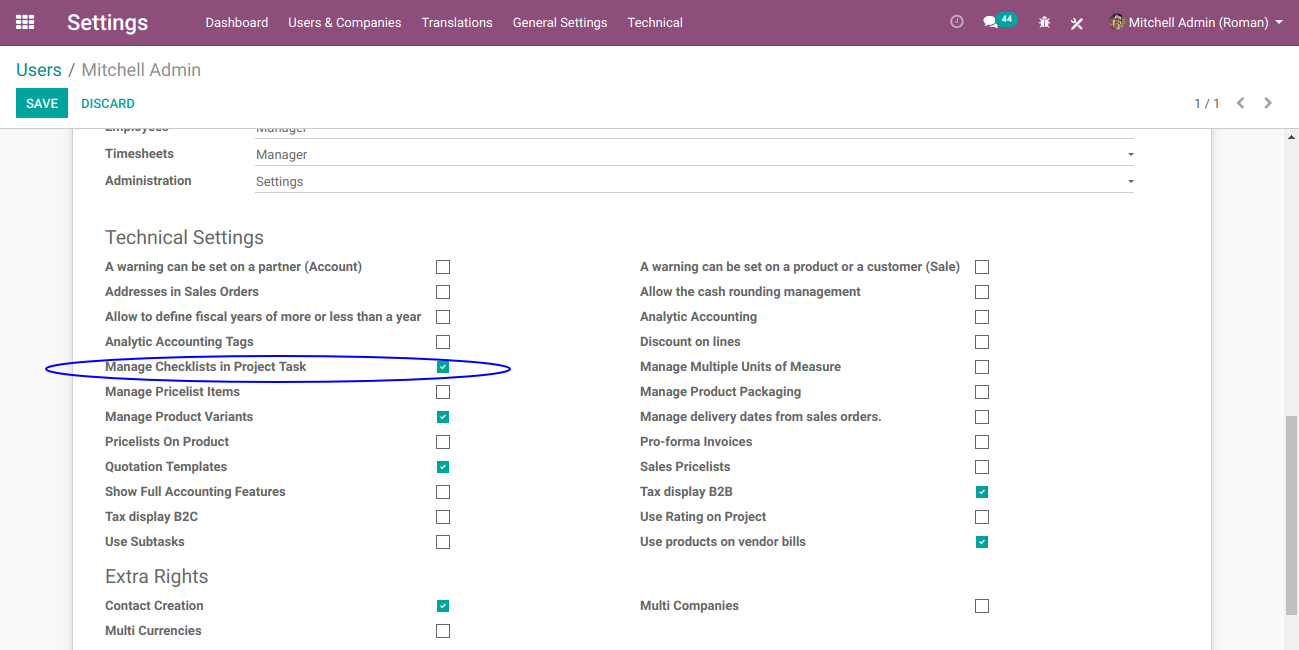
Task: Toggle Tax display B2C checkbox
Action: 443,517
